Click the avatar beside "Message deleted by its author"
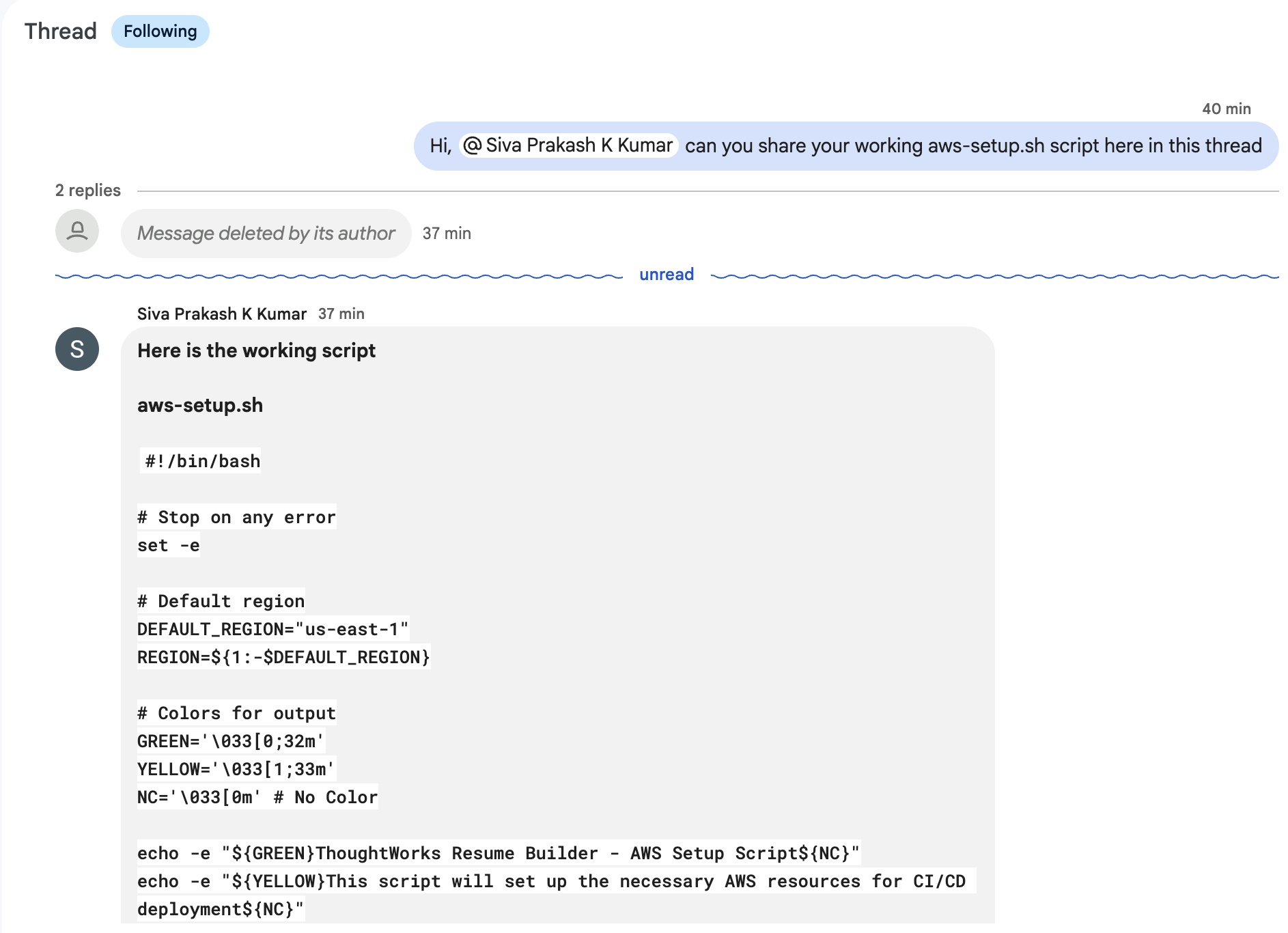 (x=76, y=231)
